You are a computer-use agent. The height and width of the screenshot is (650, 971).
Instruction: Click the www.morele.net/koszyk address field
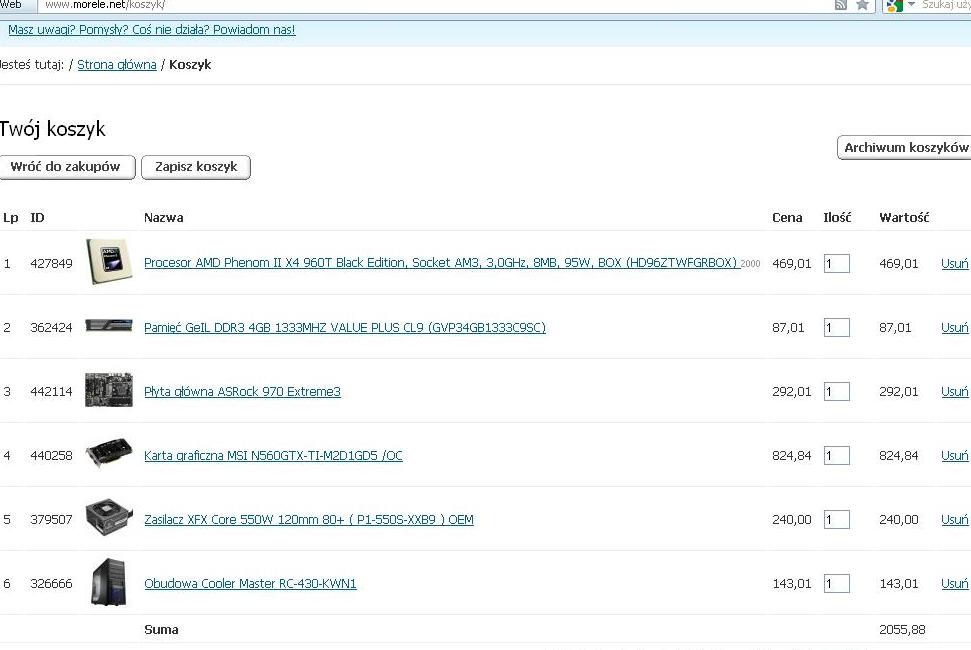[x=433, y=5]
